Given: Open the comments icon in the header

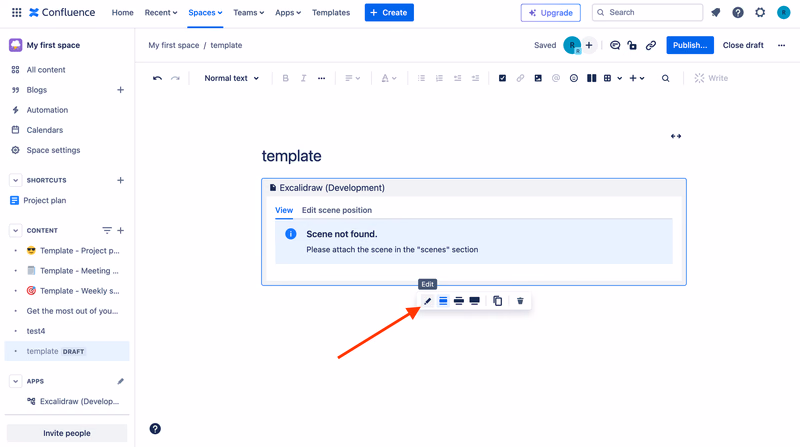Looking at the screenshot, I should click(x=615, y=45).
